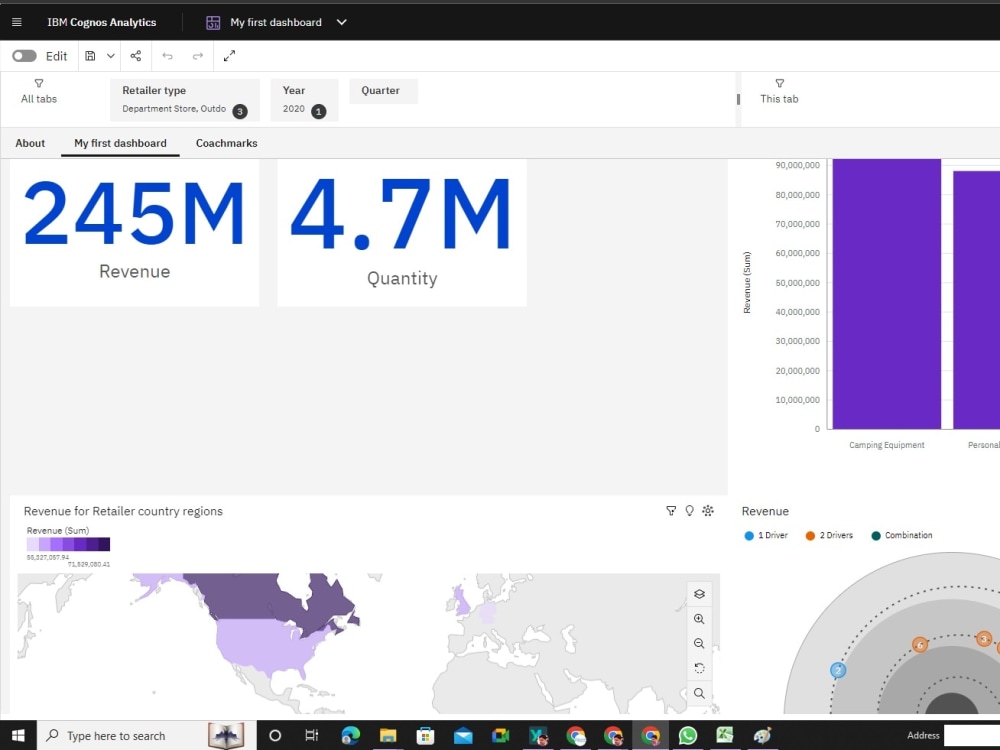Open the Windows Start menu

18,735
